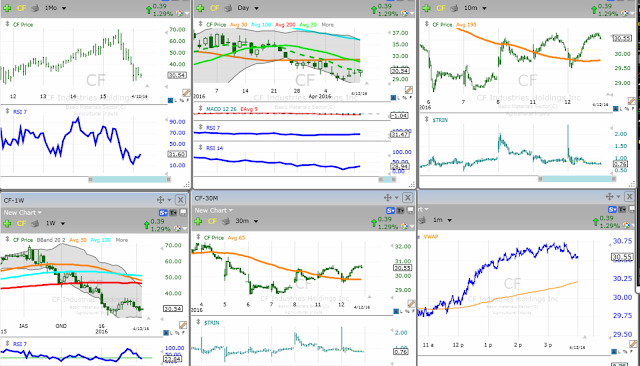Click the yellow CF symbol in the 30m chart toolbar
The width and height of the screenshot is (640, 366).
tap(212, 221)
